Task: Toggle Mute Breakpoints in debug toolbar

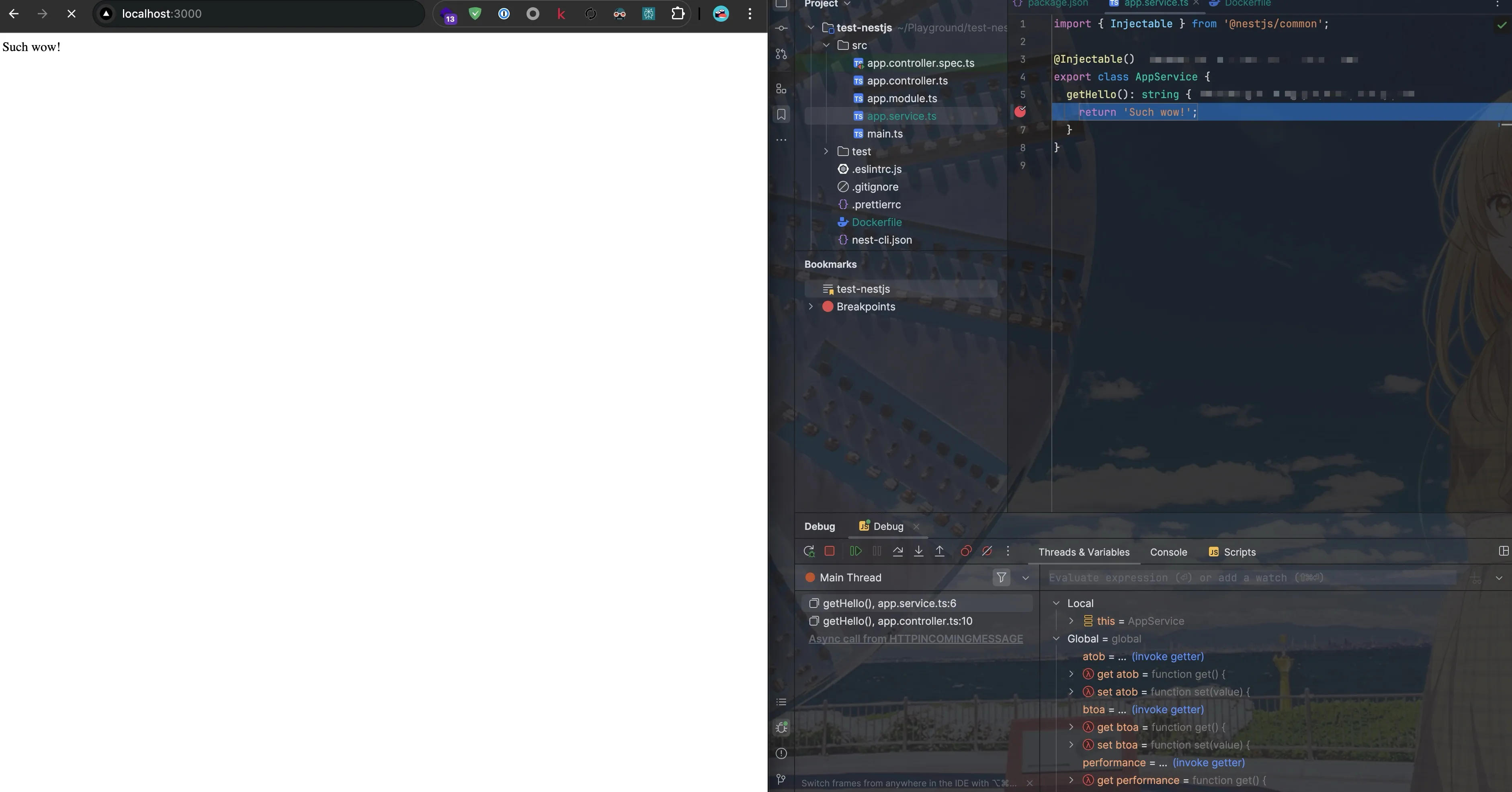Action: [987, 551]
